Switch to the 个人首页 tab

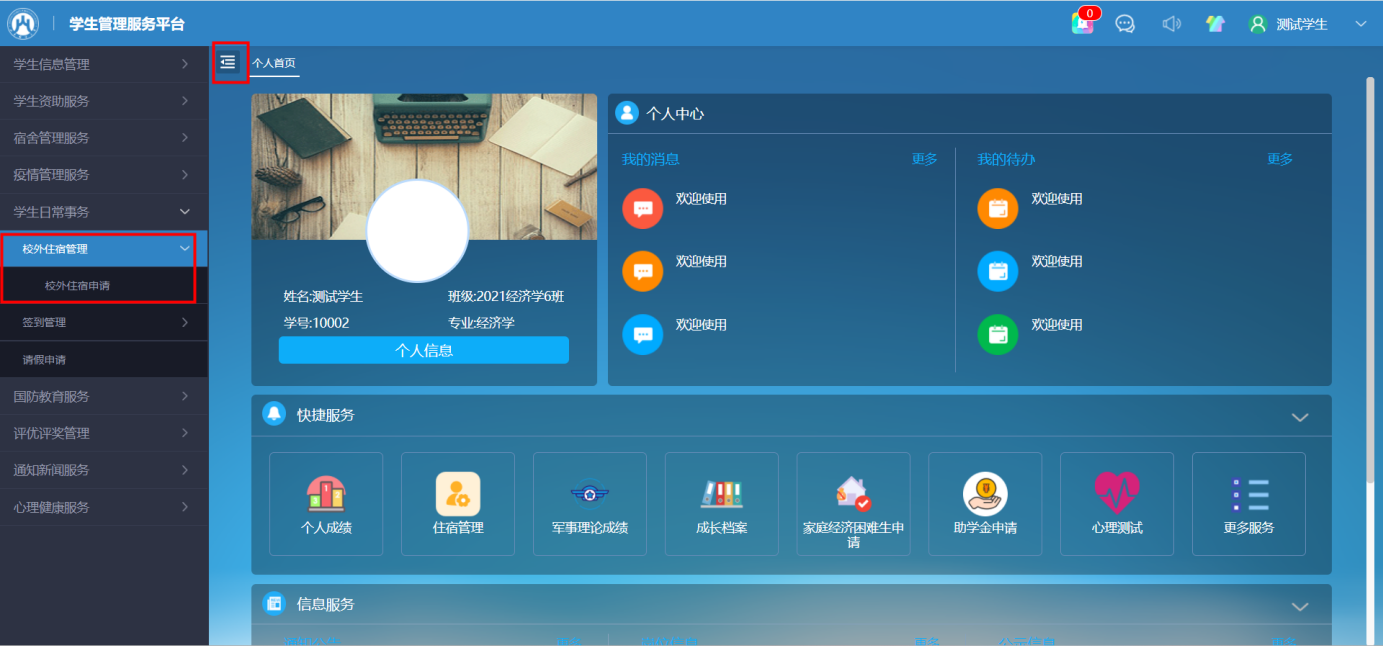[274, 63]
